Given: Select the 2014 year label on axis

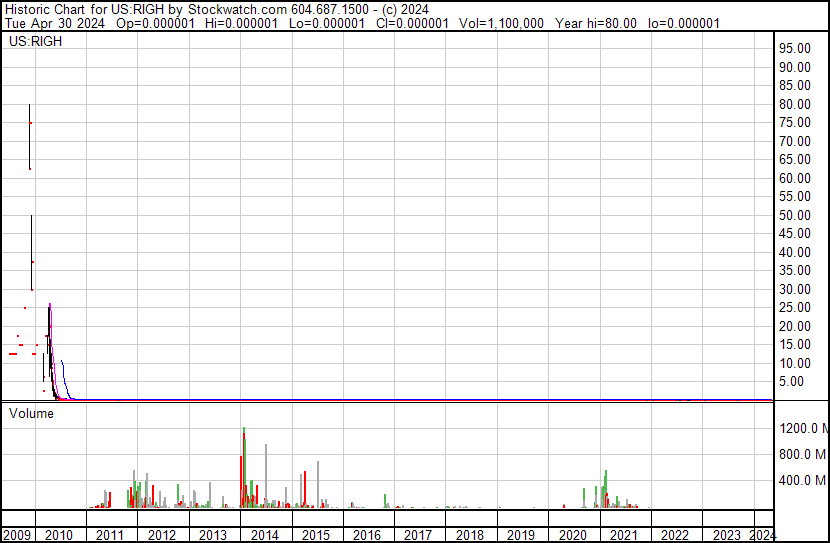Looking at the screenshot, I should pyautogui.click(x=265, y=535).
